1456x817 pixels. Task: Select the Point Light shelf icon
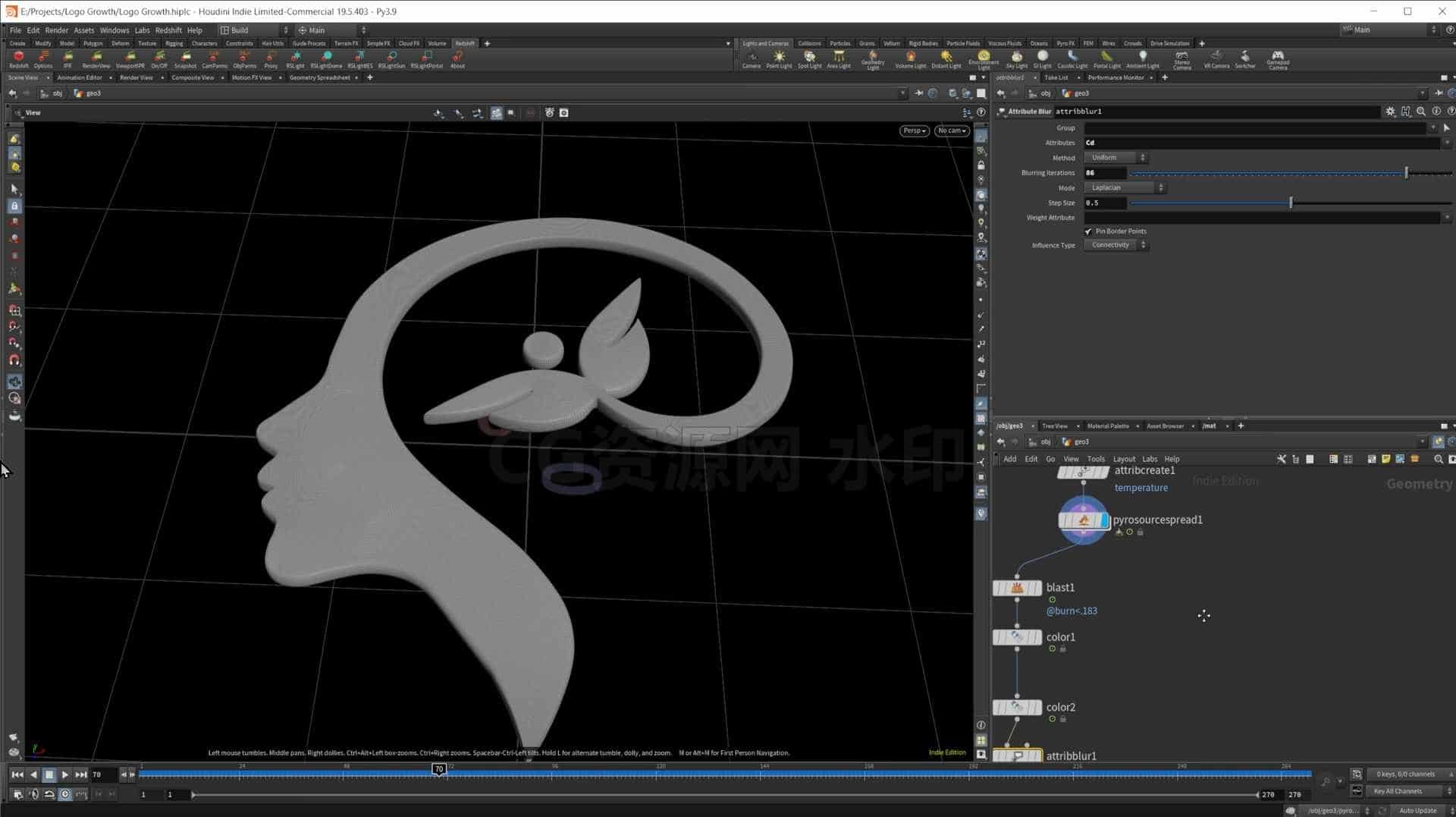coord(779,59)
